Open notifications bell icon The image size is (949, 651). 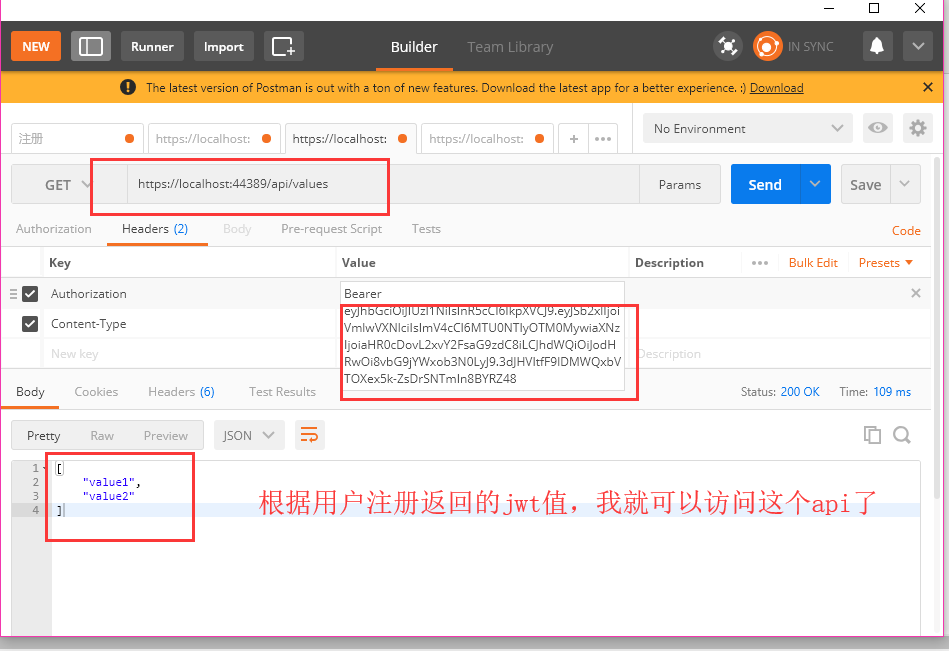[876, 47]
